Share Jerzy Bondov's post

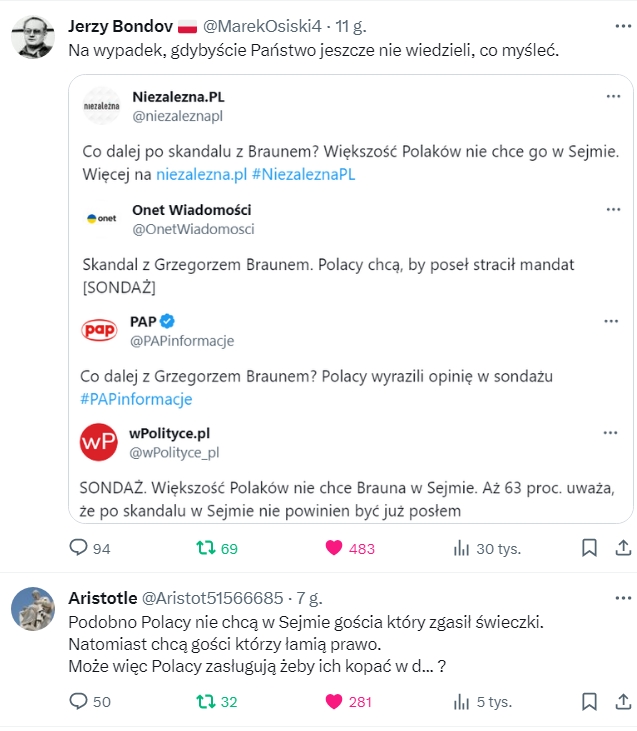pos(622,548)
